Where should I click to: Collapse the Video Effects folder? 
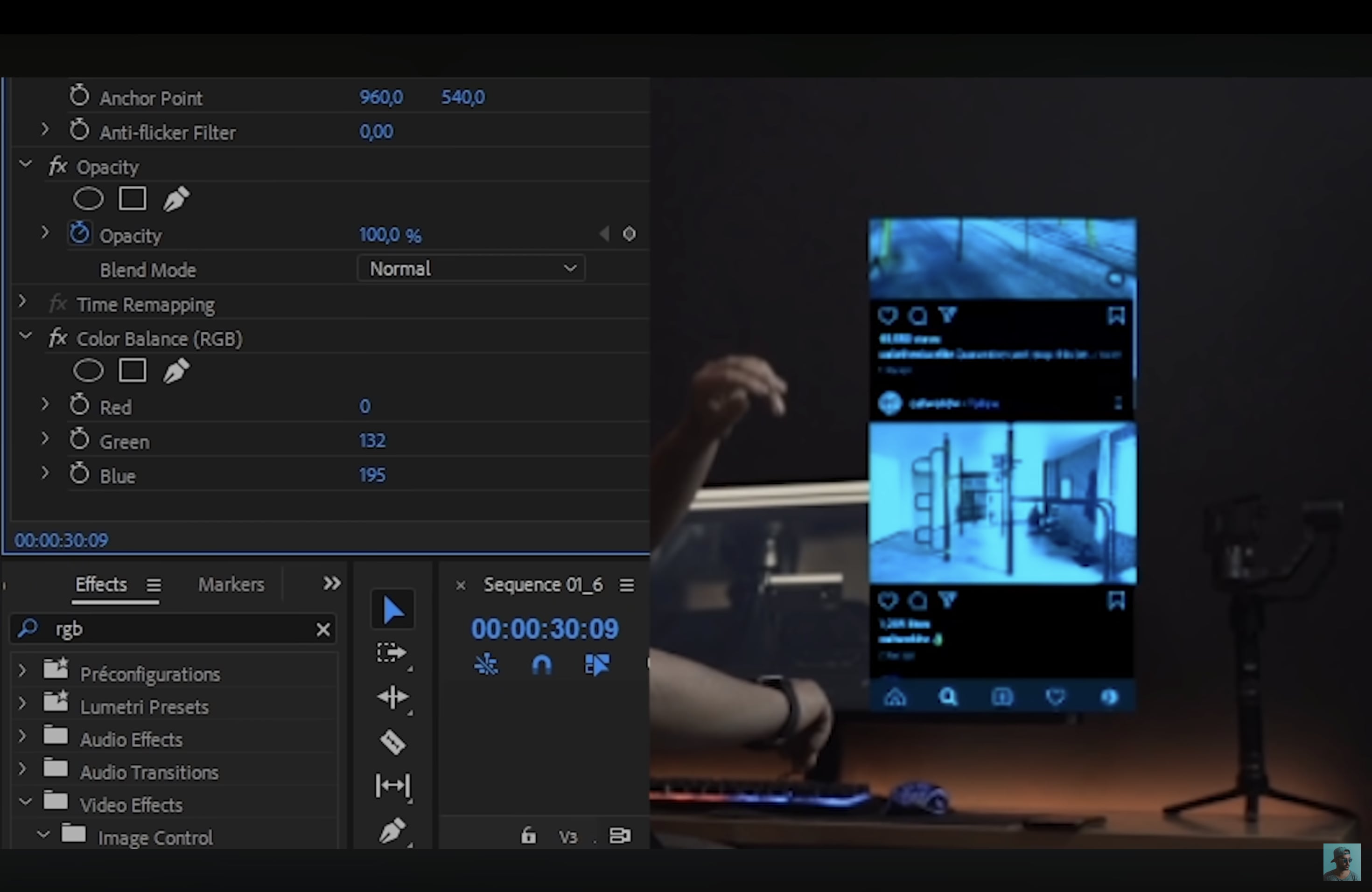pyautogui.click(x=24, y=803)
